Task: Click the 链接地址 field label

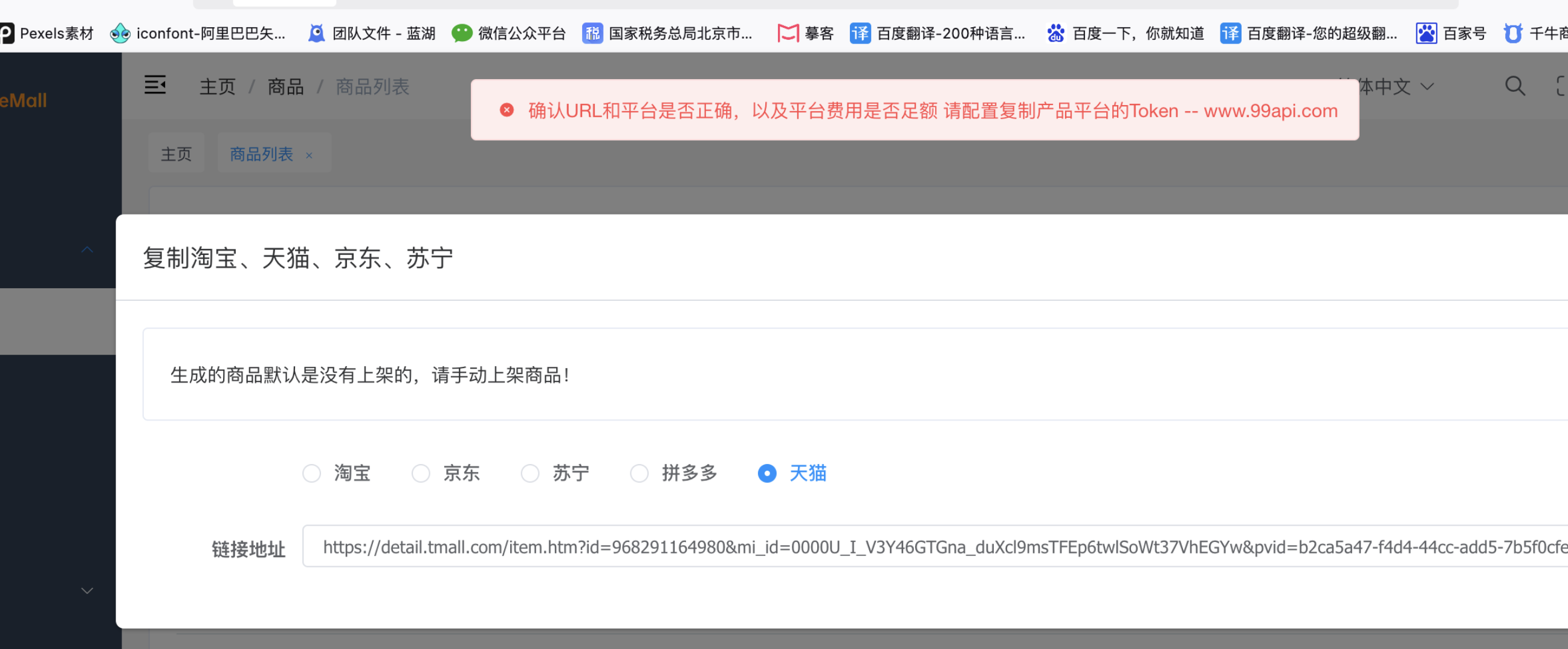Action: (248, 549)
